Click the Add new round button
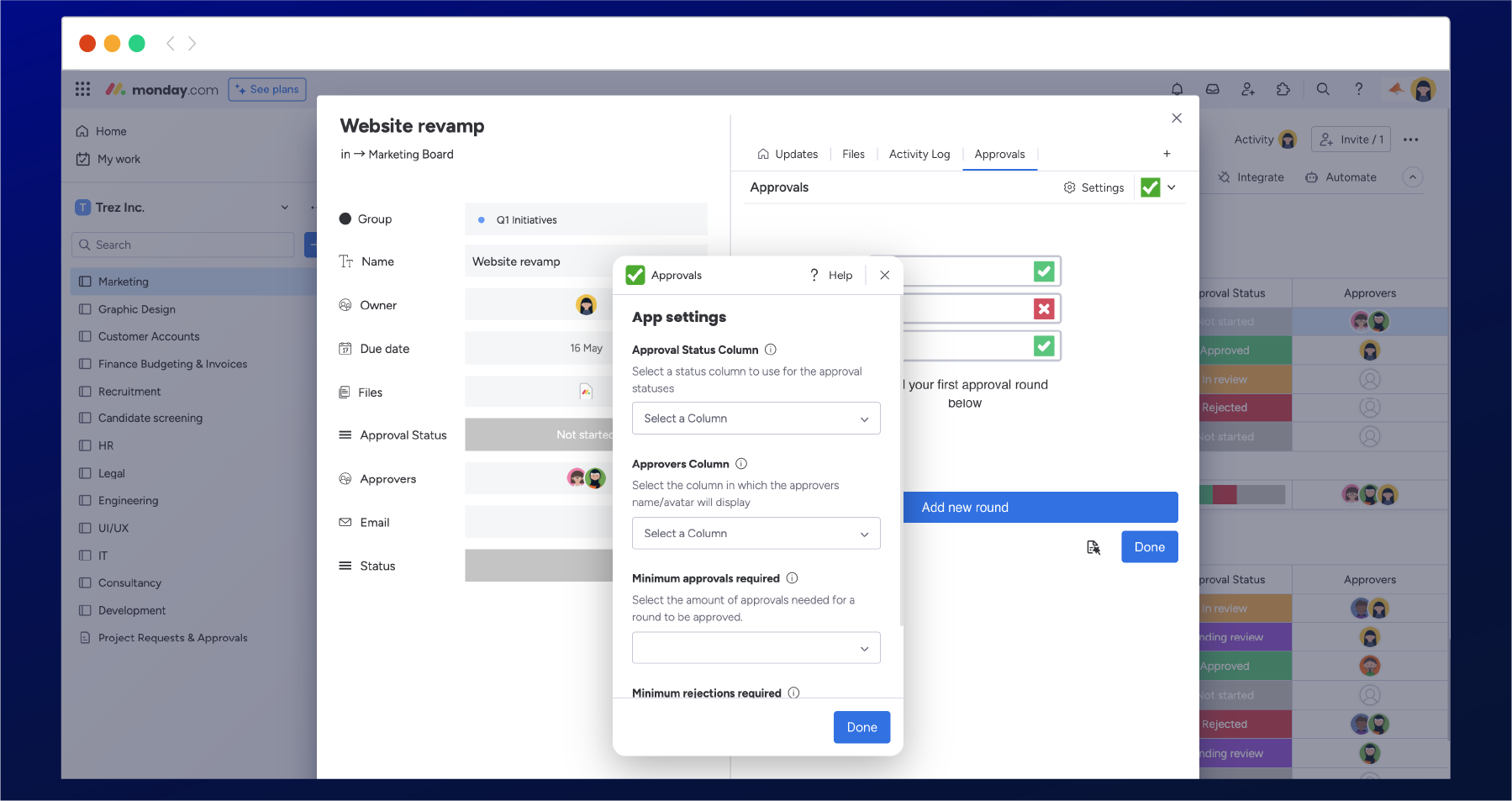Image resolution: width=1512 pixels, height=801 pixels. click(1040, 507)
